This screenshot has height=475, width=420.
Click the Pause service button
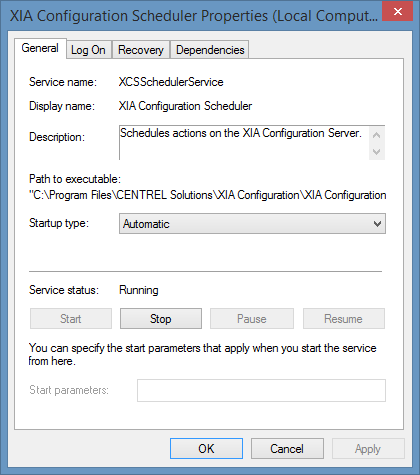click(252, 319)
